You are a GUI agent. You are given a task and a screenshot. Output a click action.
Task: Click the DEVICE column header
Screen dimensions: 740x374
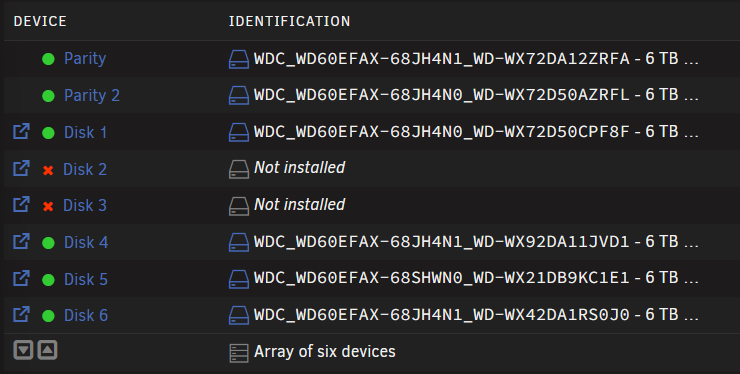tap(40, 21)
